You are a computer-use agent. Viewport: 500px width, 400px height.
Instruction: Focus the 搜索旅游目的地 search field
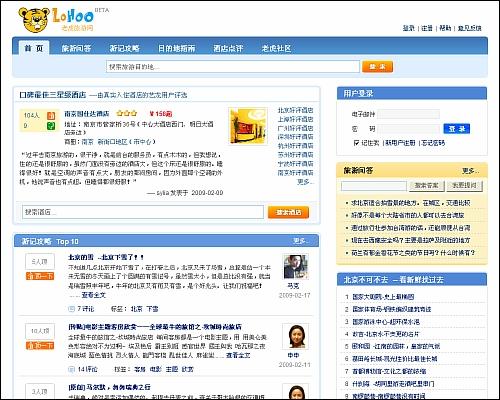coord(233,67)
